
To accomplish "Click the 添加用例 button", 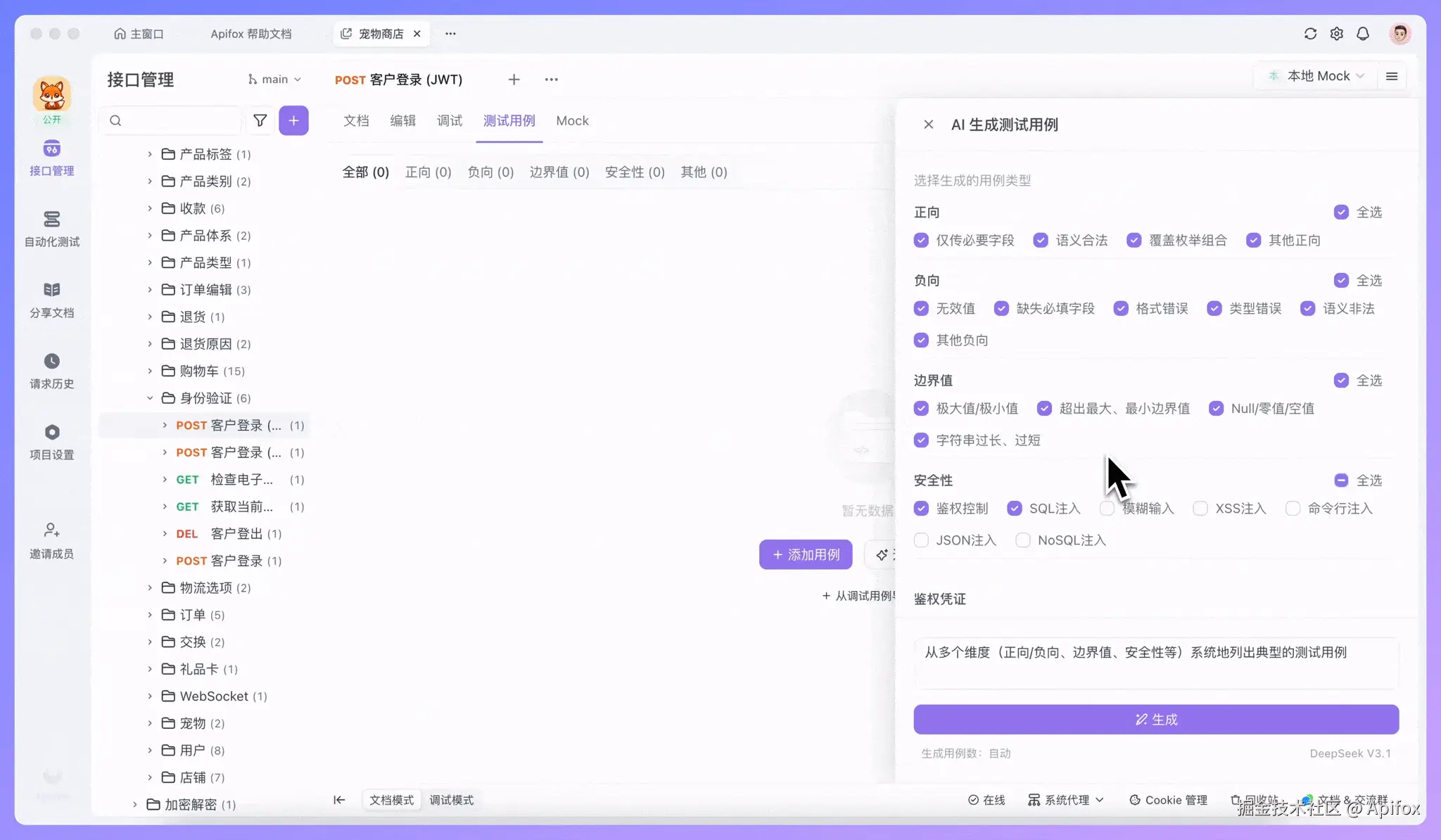I will coord(806,555).
